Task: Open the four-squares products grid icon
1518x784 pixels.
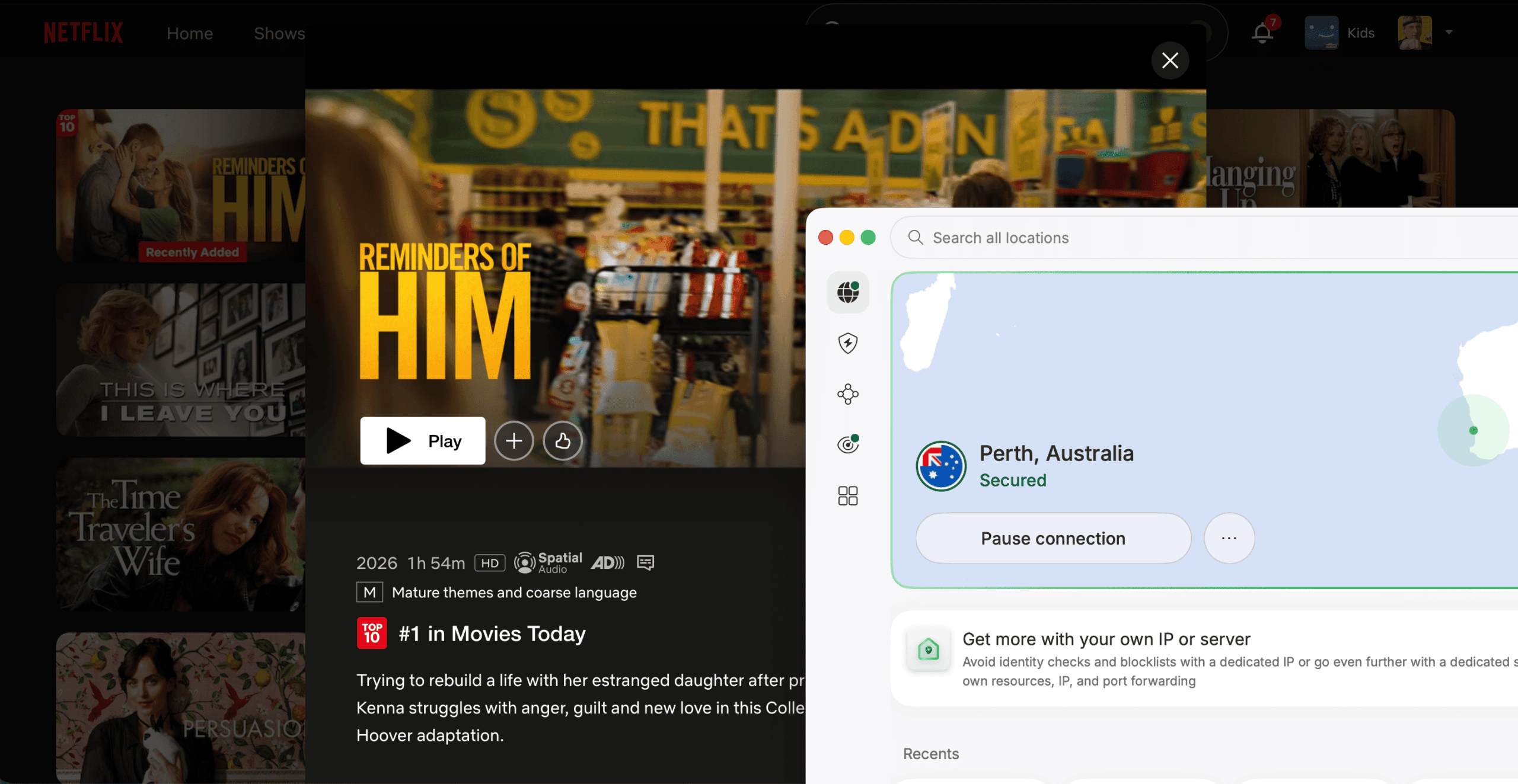Action: [848, 496]
